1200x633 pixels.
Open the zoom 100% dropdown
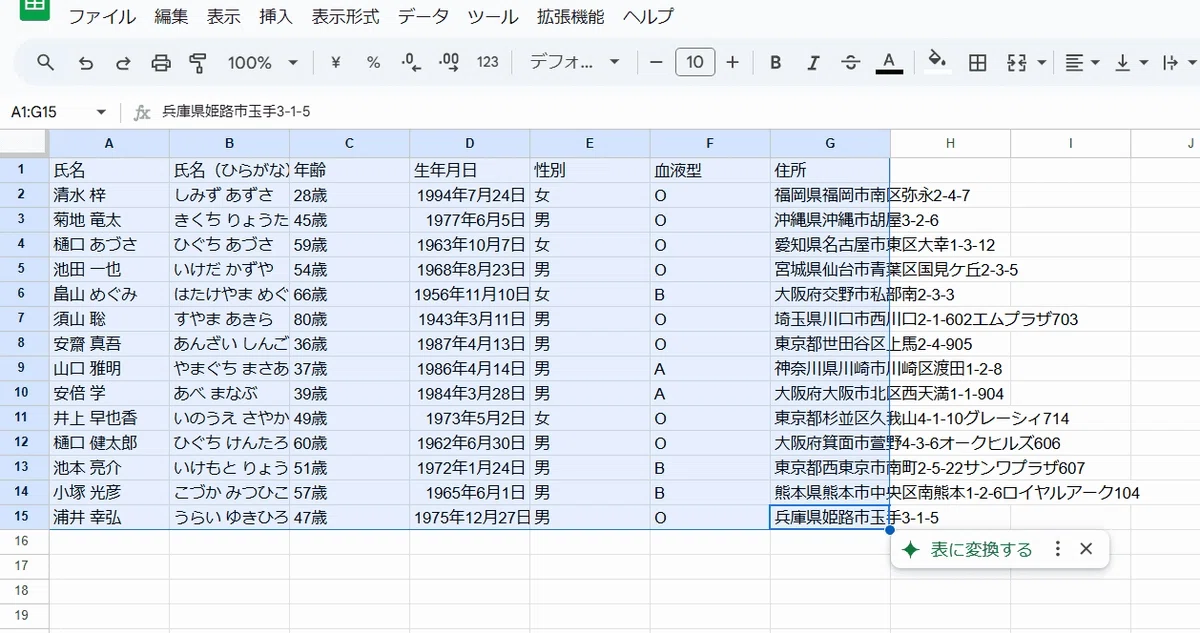tap(262, 62)
